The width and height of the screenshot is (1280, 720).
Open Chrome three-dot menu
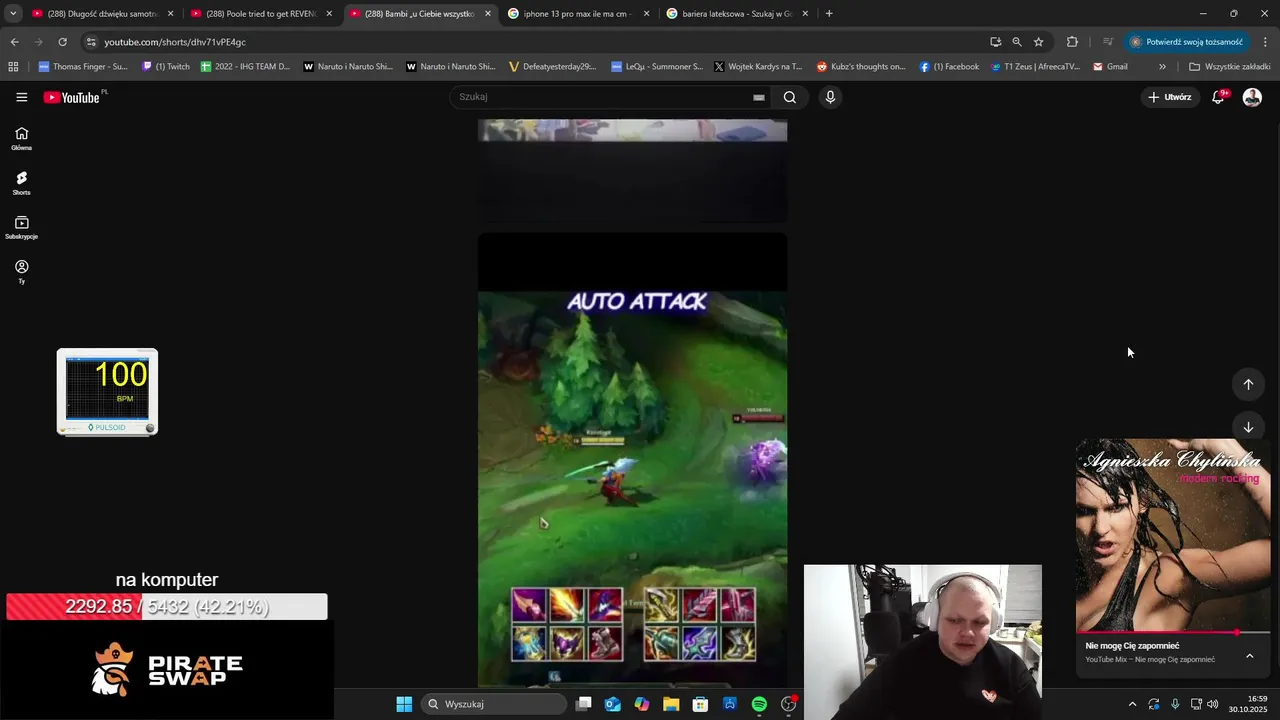1265,42
